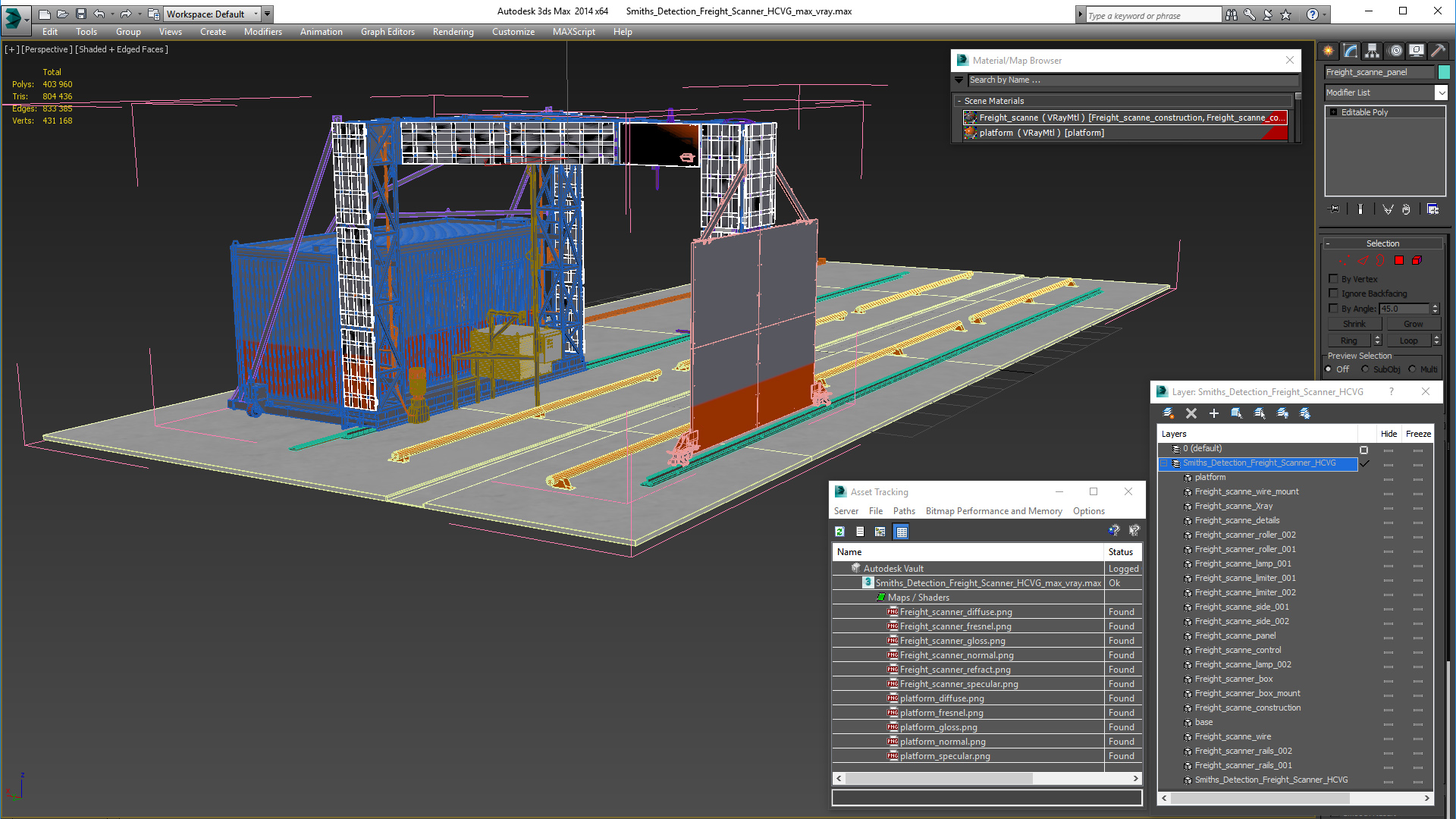Click Undo arrow in quick access toolbar
Image resolution: width=1456 pixels, height=819 pixels.
[x=99, y=14]
